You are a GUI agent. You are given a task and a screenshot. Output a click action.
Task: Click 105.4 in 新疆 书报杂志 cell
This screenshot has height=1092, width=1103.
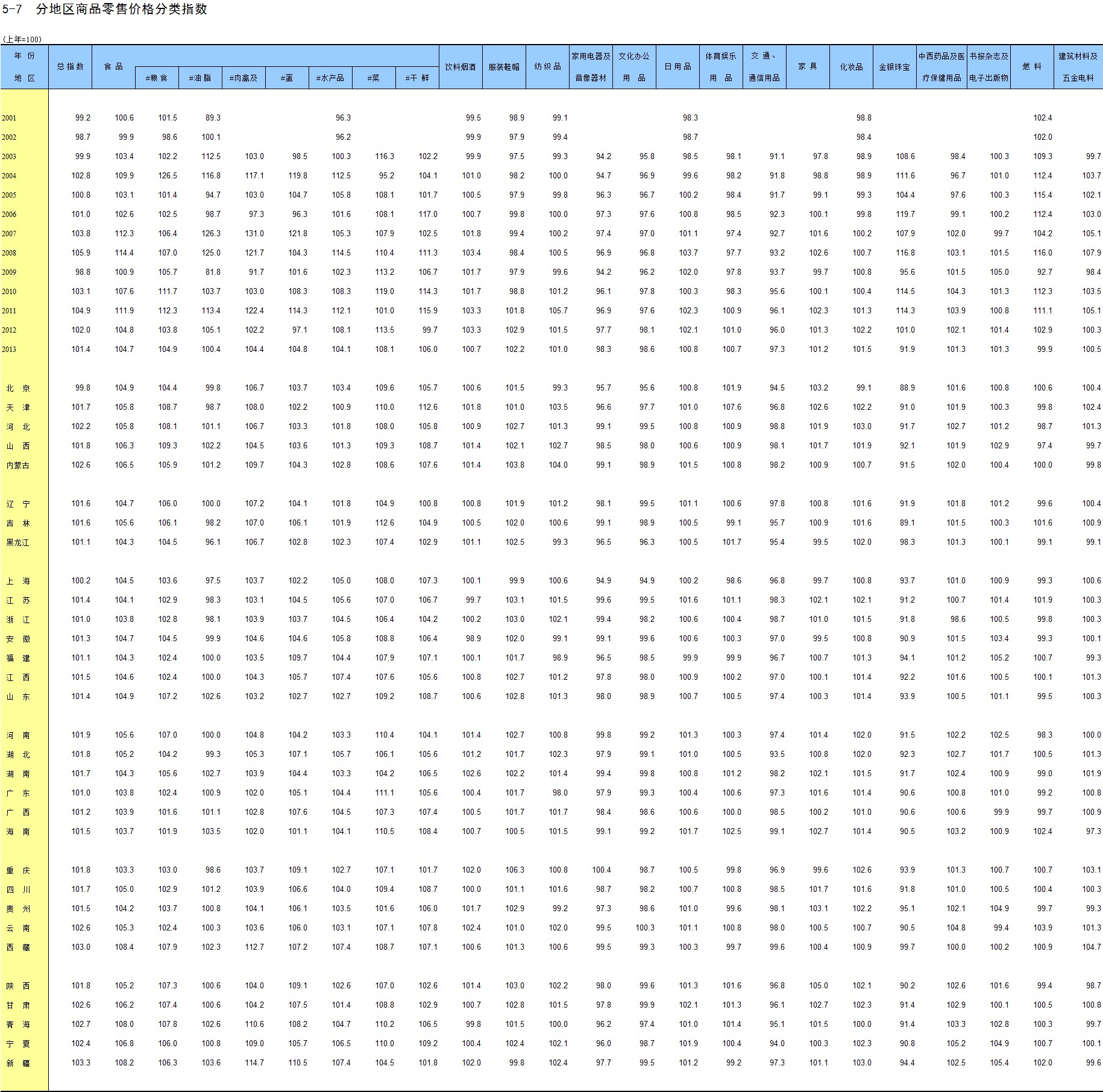pyautogui.click(x=999, y=1062)
